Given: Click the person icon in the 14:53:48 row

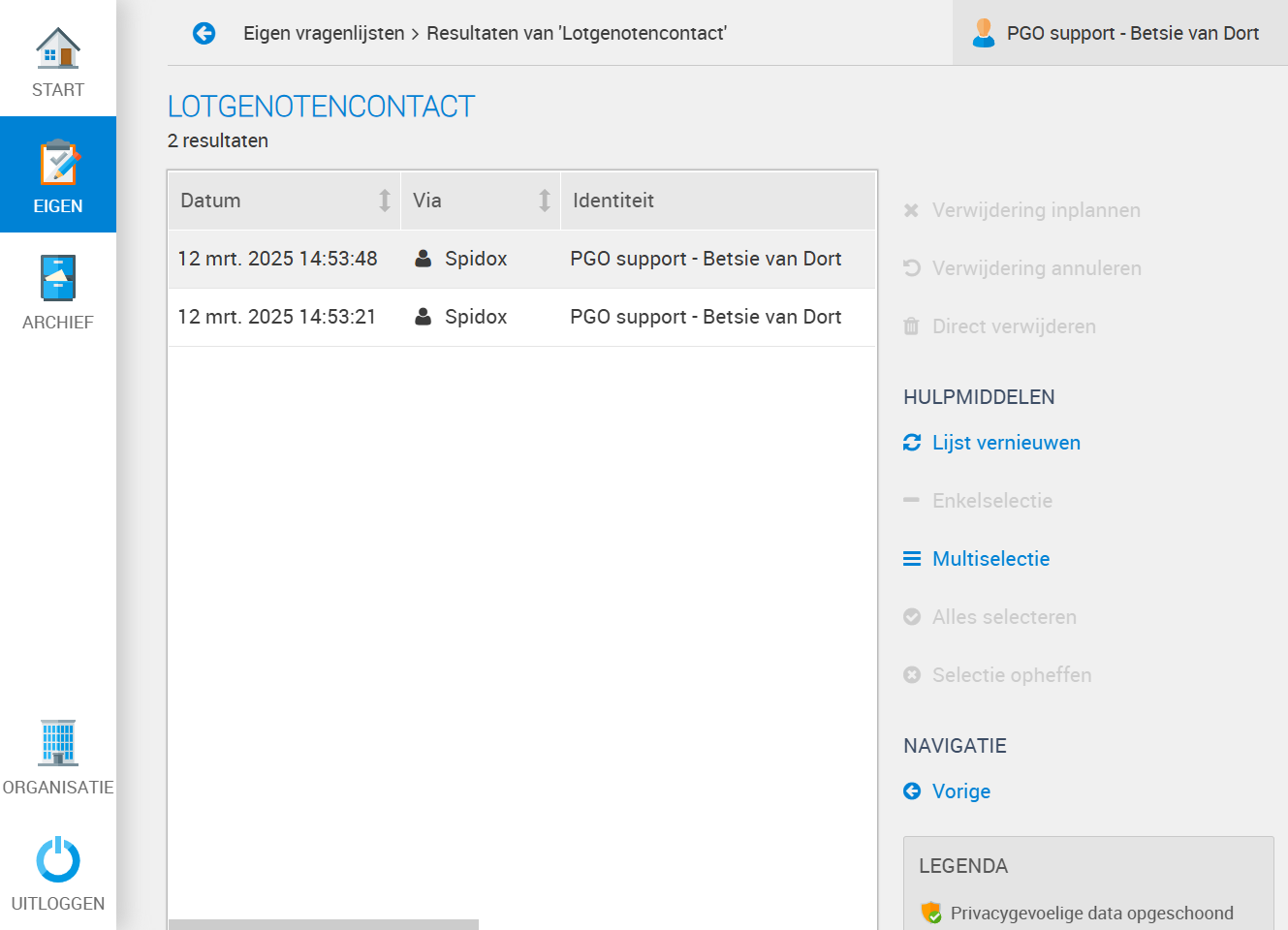Looking at the screenshot, I should (x=424, y=259).
